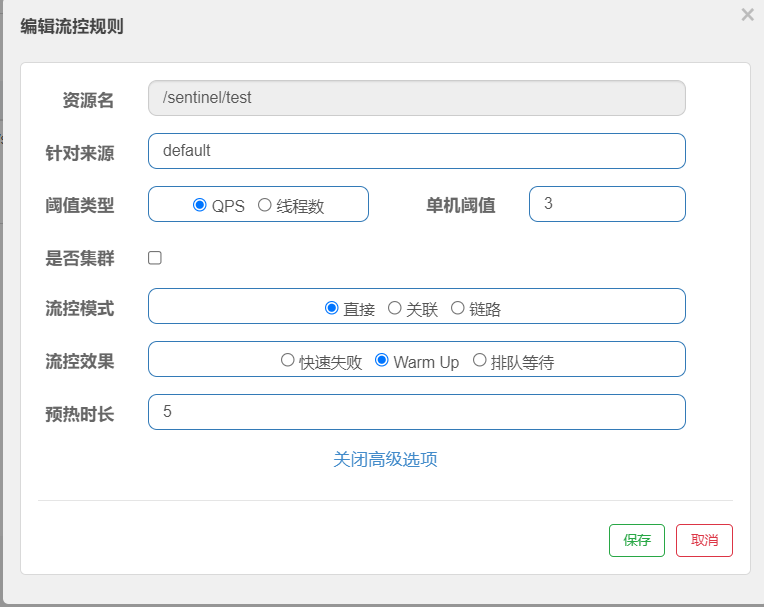This screenshot has width=764, height=607.
Task: Choose 关联 flow control mode
Action: pyautogui.click(x=395, y=308)
